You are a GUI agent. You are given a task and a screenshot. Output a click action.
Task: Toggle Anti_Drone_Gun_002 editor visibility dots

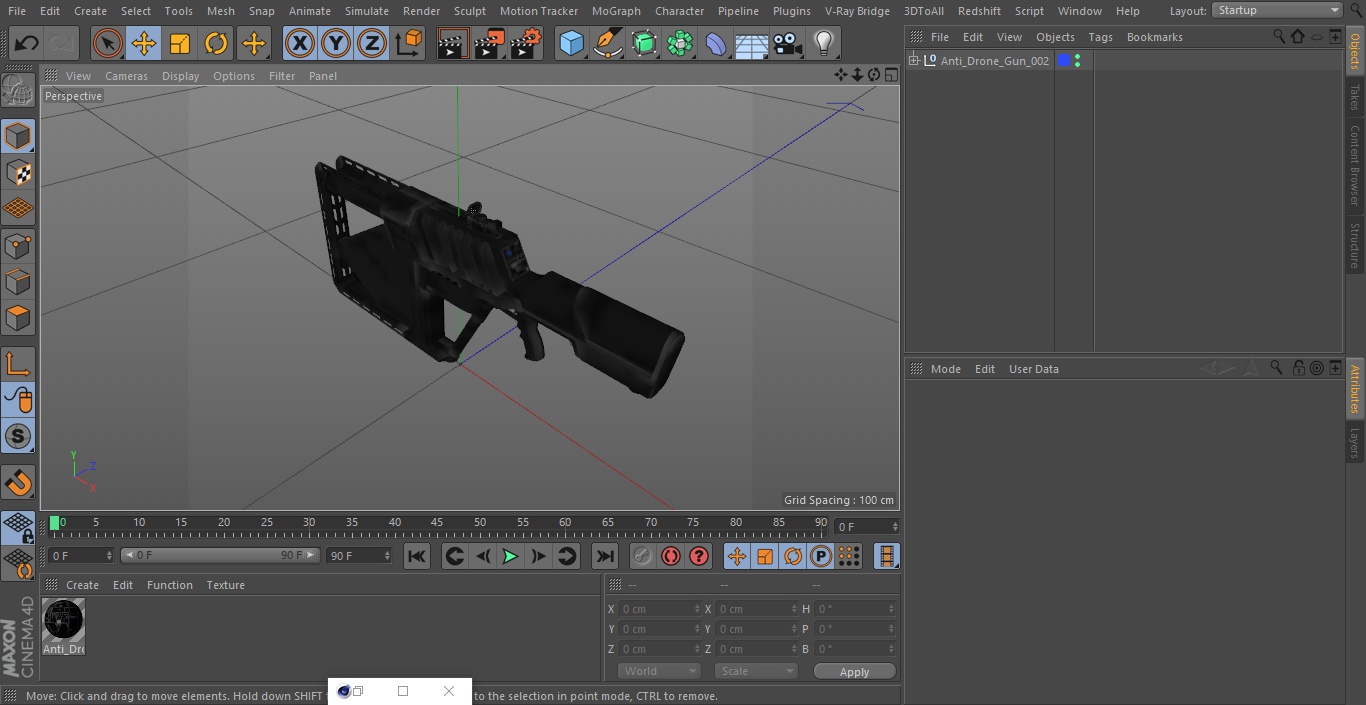tap(1077, 61)
